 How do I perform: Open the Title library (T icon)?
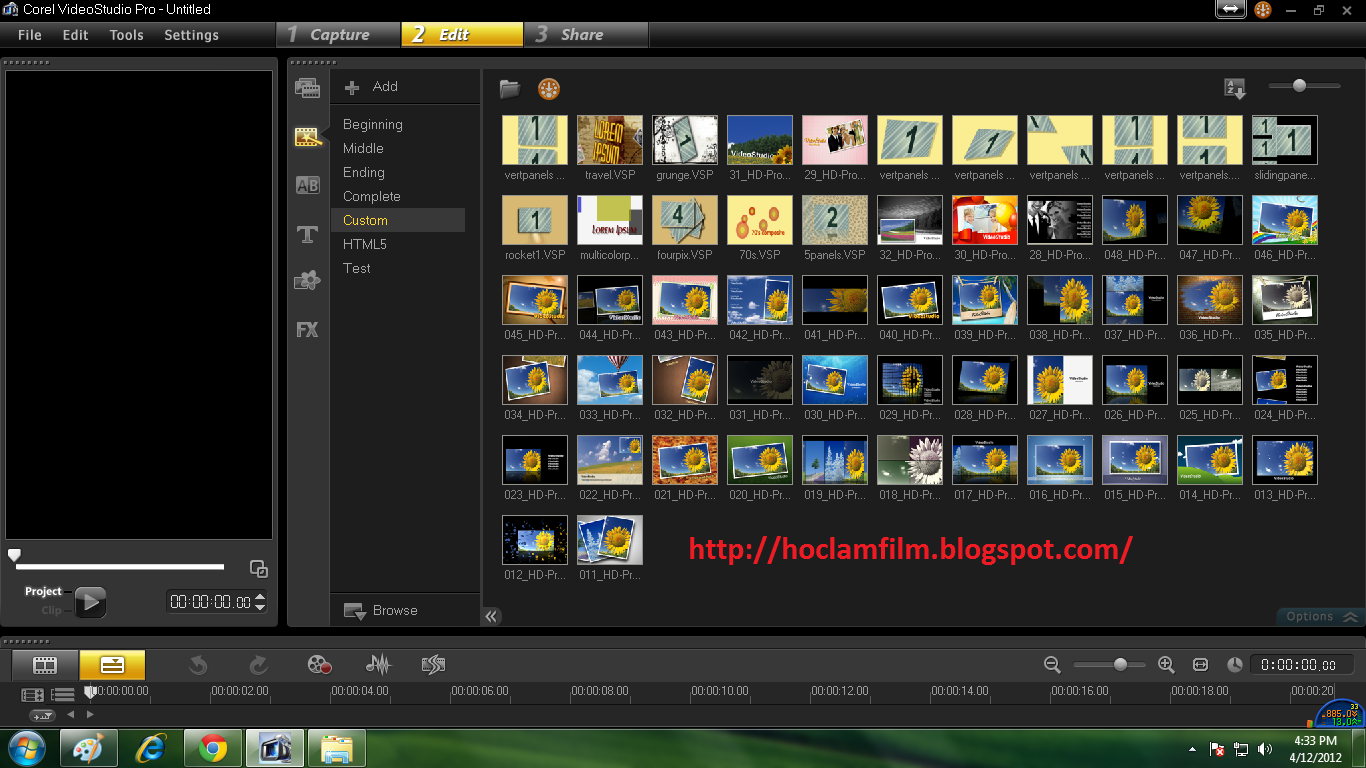point(307,234)
